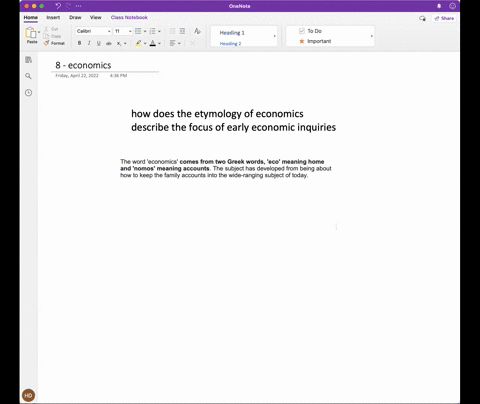The image size is (480, 404).
Task: Expand the alignment options arrow
Action: tap(179, 43)
